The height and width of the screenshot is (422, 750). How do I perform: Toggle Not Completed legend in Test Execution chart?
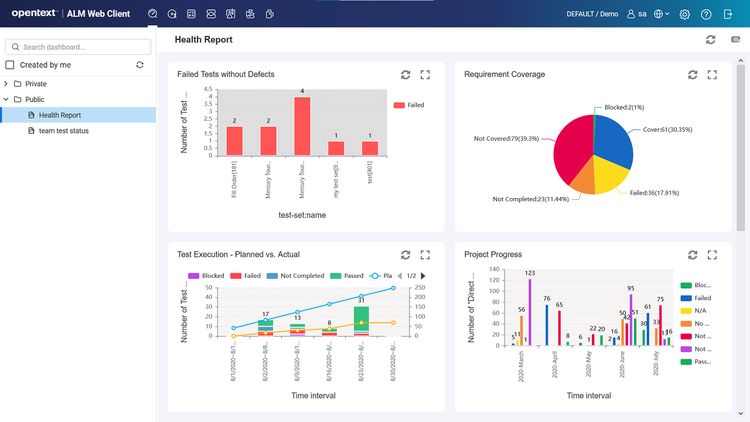click(295, 276)
